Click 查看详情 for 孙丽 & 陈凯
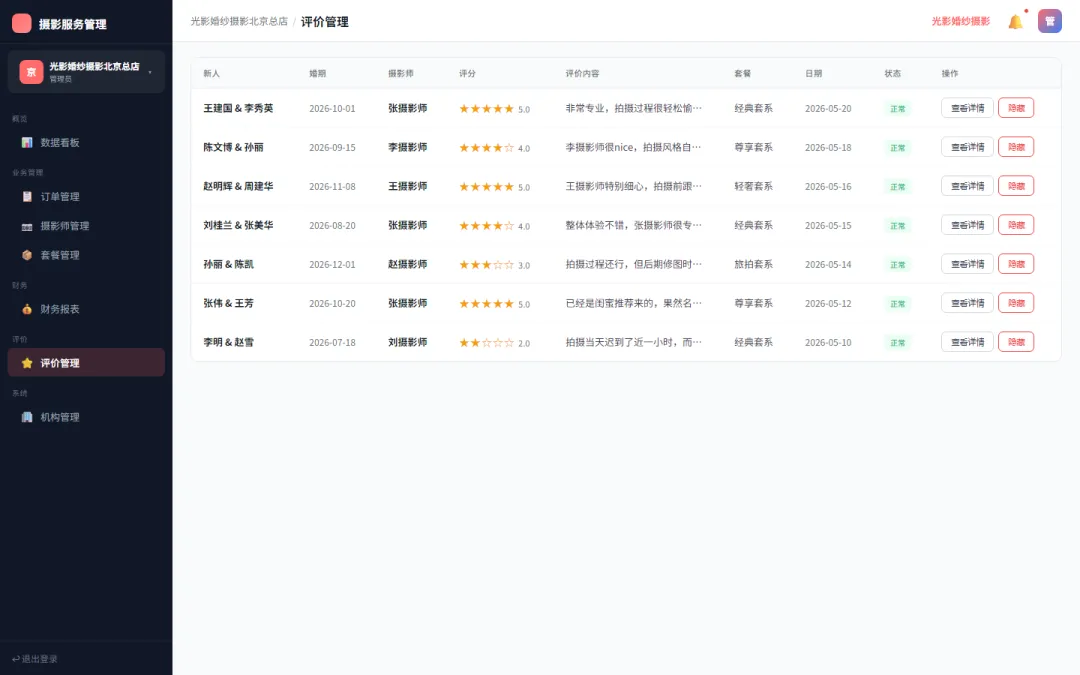1080x675 pixels. [967, 264]
